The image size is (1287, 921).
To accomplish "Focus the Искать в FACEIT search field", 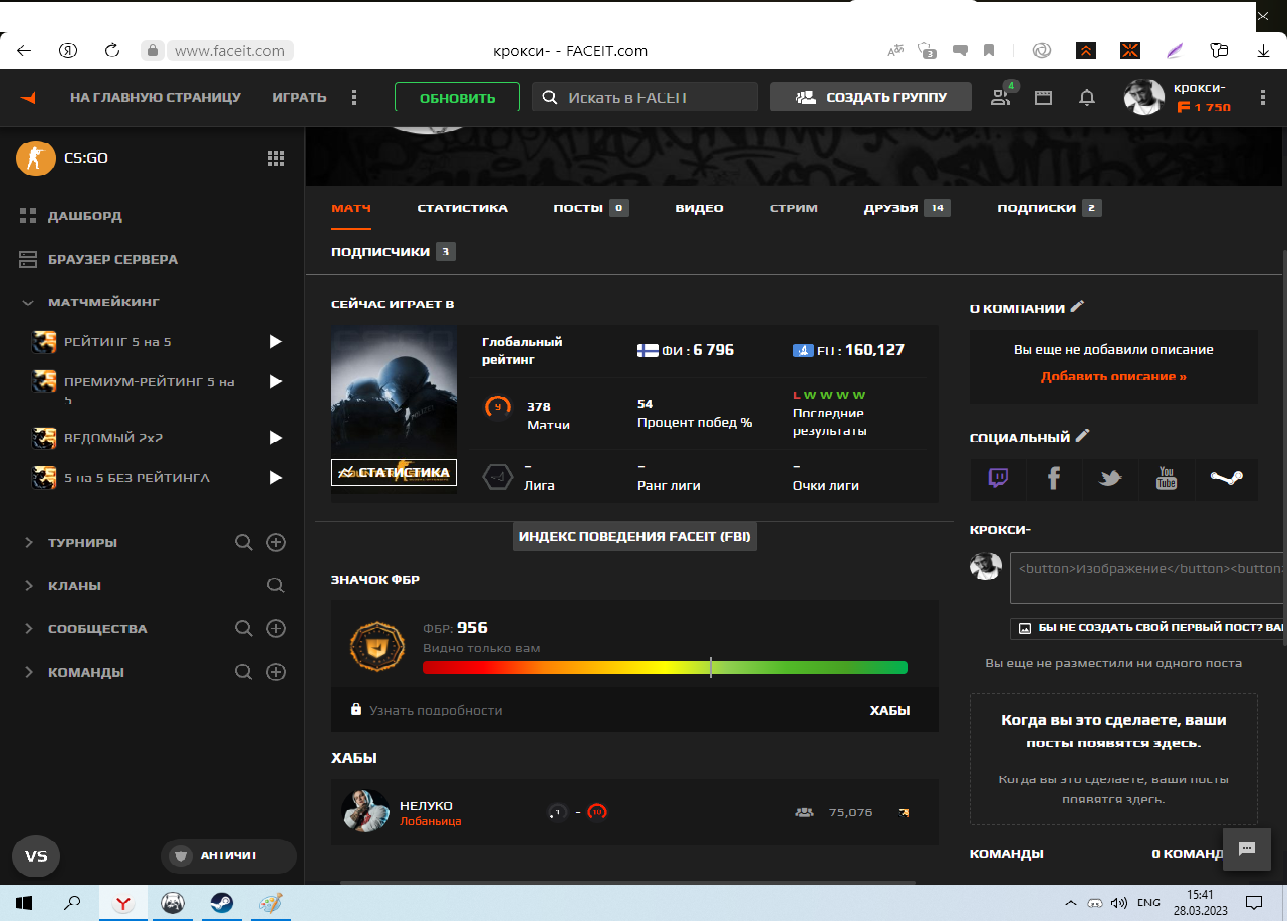I will click(x=645, y=97).
